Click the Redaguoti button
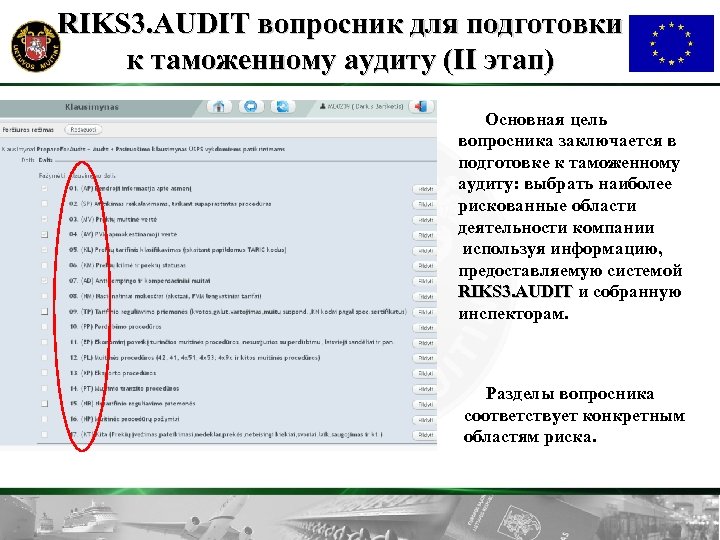This screenshot has height=540, width=720. click(x=83, y=130)
